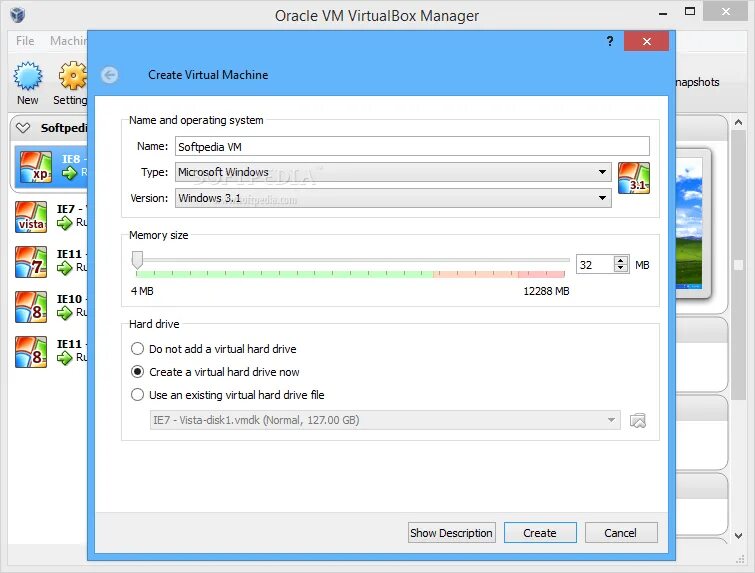This screenshot has width=755, height=573.
Task: Click the Cancel button
Action: (621, 533)
